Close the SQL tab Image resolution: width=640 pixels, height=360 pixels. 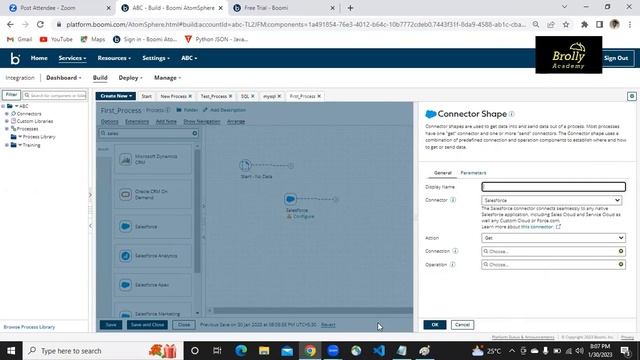click(253, 96)
